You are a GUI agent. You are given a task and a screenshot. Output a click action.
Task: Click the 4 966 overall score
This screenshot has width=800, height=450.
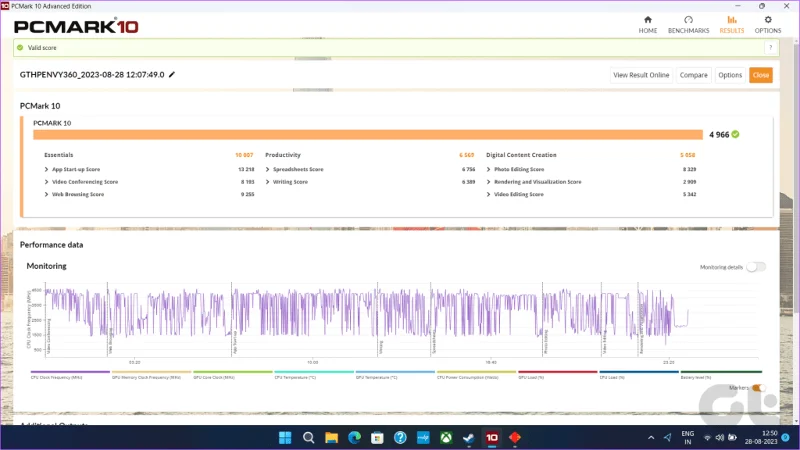click(719, 135)
